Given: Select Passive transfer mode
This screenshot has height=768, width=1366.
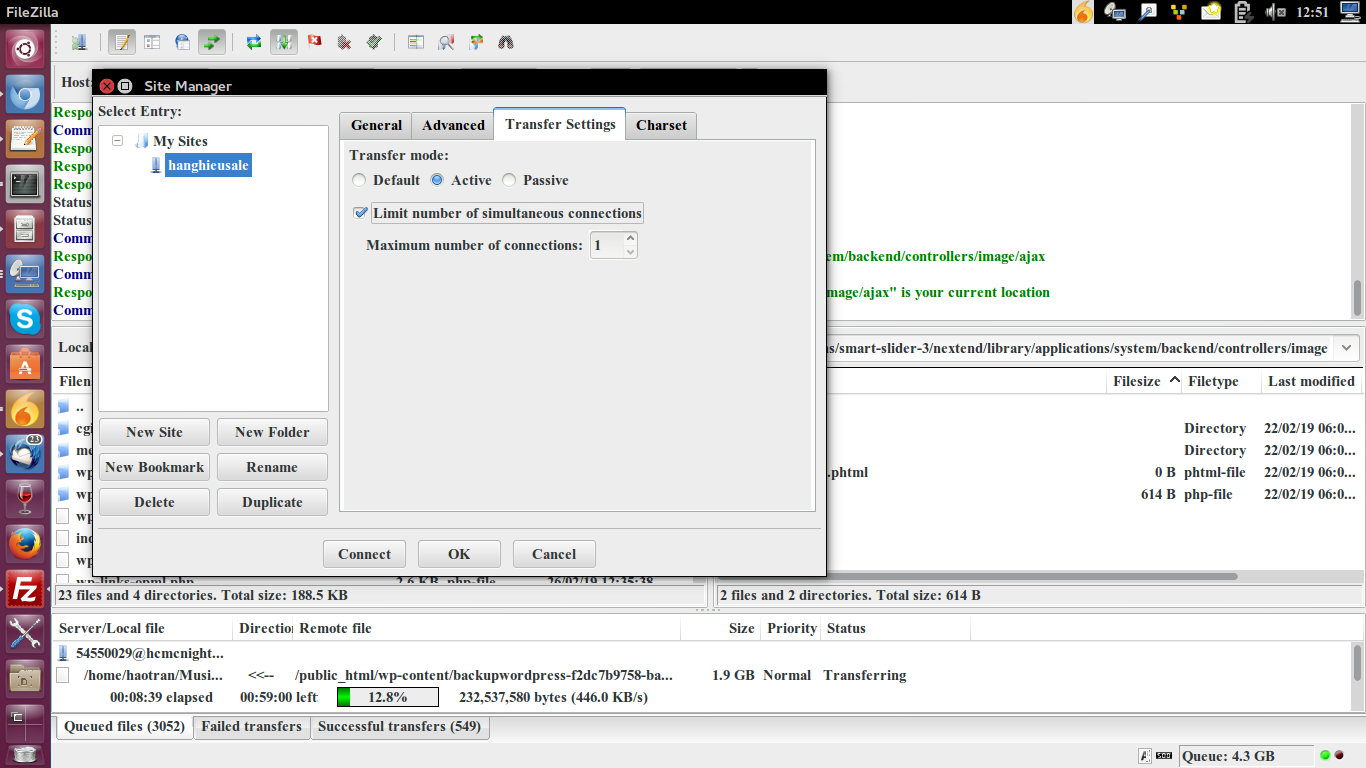Looking at the screenshot, I should (x=535, y=180).
